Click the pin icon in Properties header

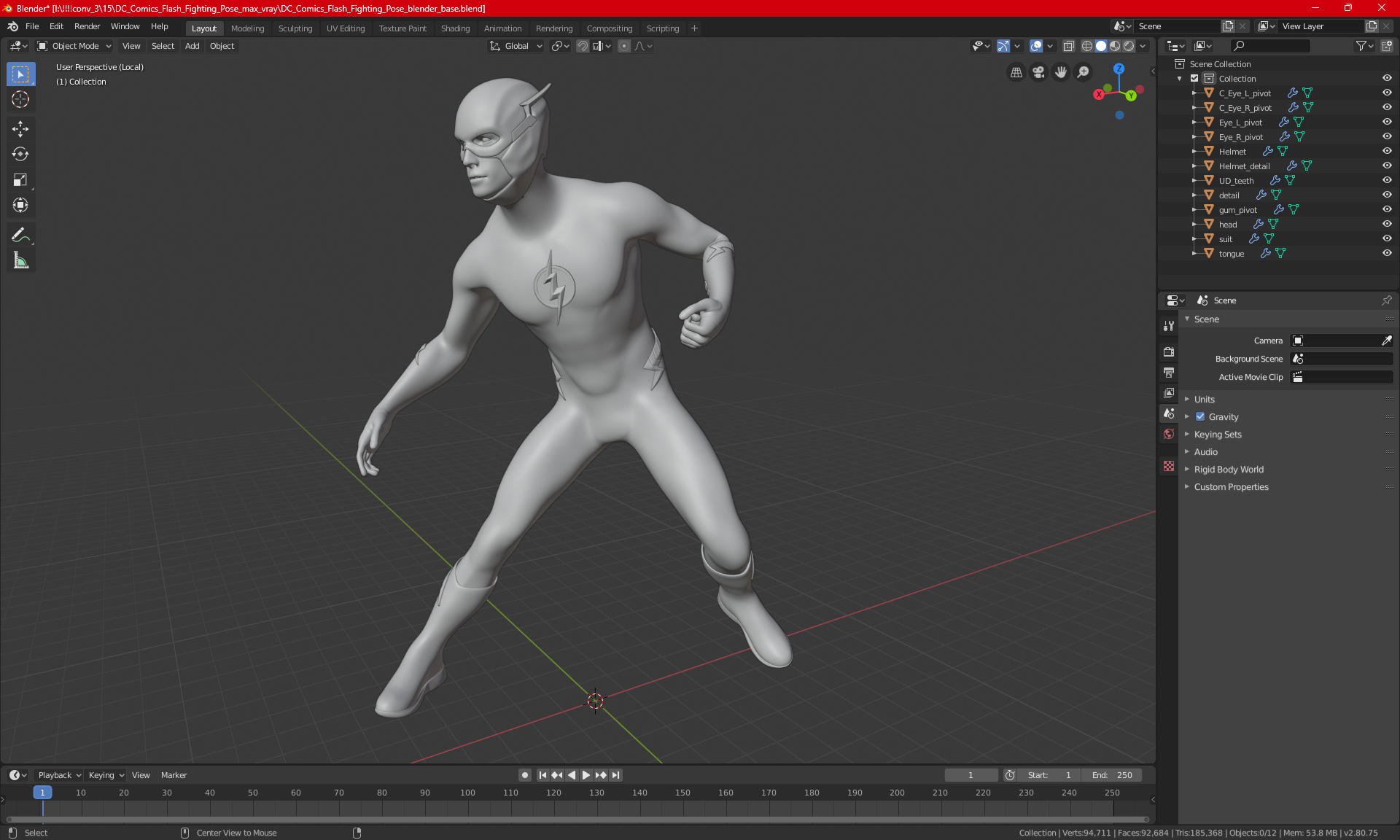click(1386, 300)
